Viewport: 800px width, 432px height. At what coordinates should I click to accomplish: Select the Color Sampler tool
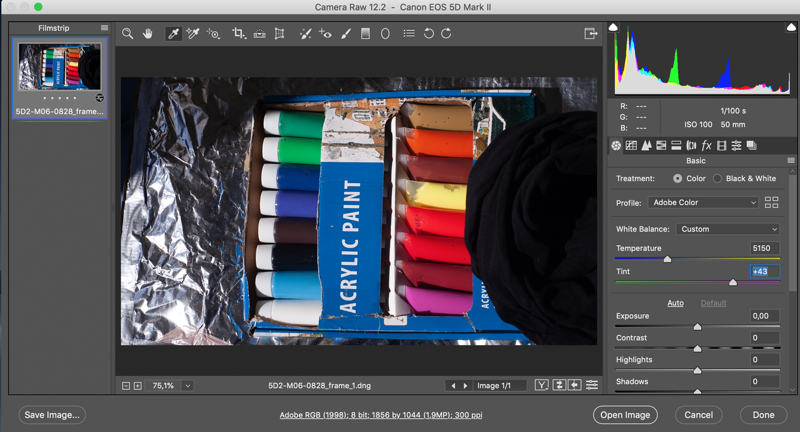point(193,34)
